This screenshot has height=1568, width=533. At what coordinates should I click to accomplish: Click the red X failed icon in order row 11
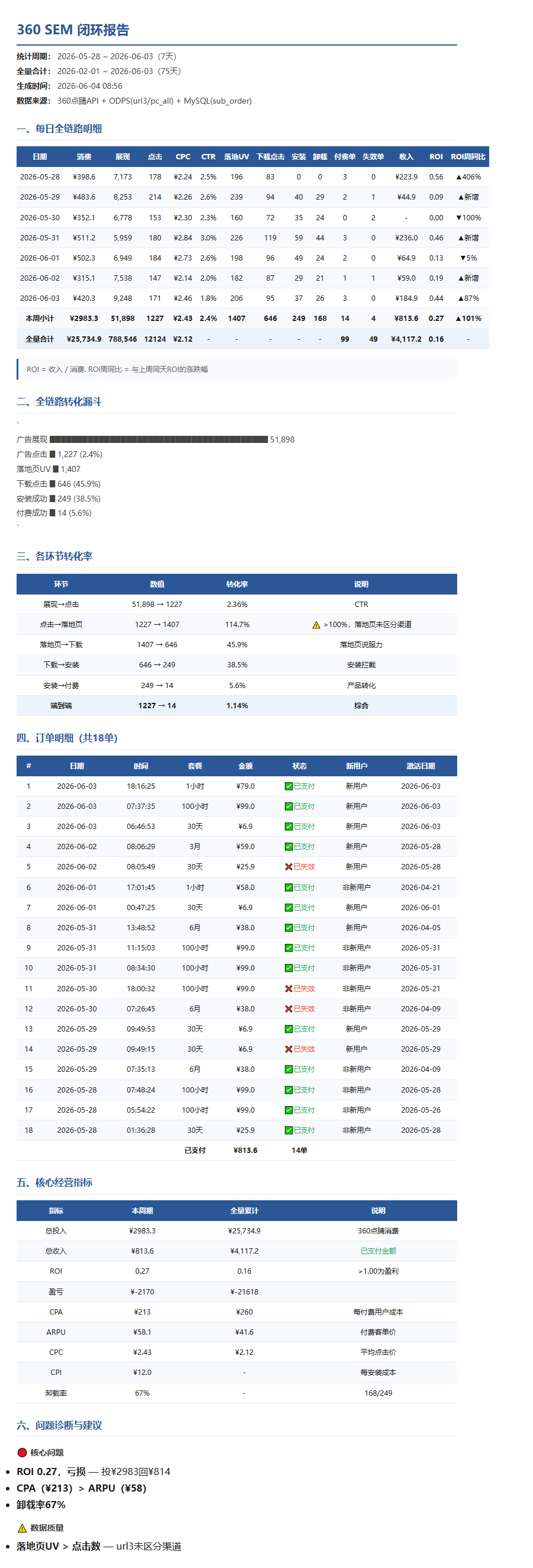click(289, 988)
